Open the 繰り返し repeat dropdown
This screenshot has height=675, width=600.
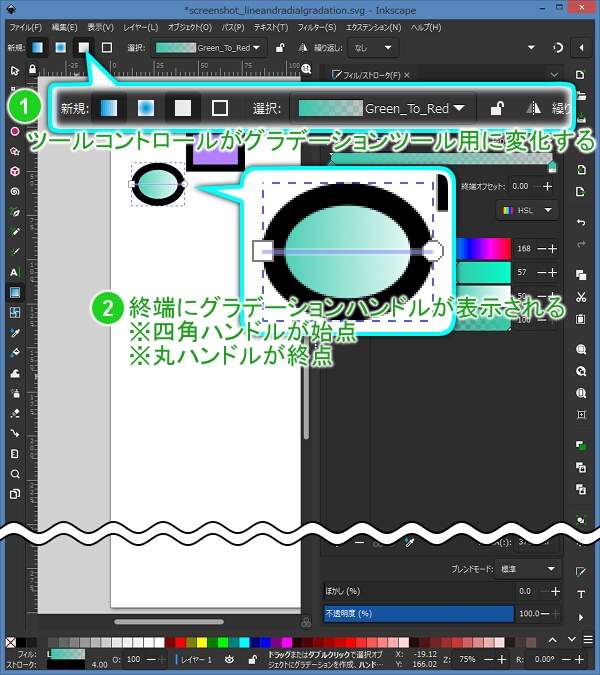(372, 47)
